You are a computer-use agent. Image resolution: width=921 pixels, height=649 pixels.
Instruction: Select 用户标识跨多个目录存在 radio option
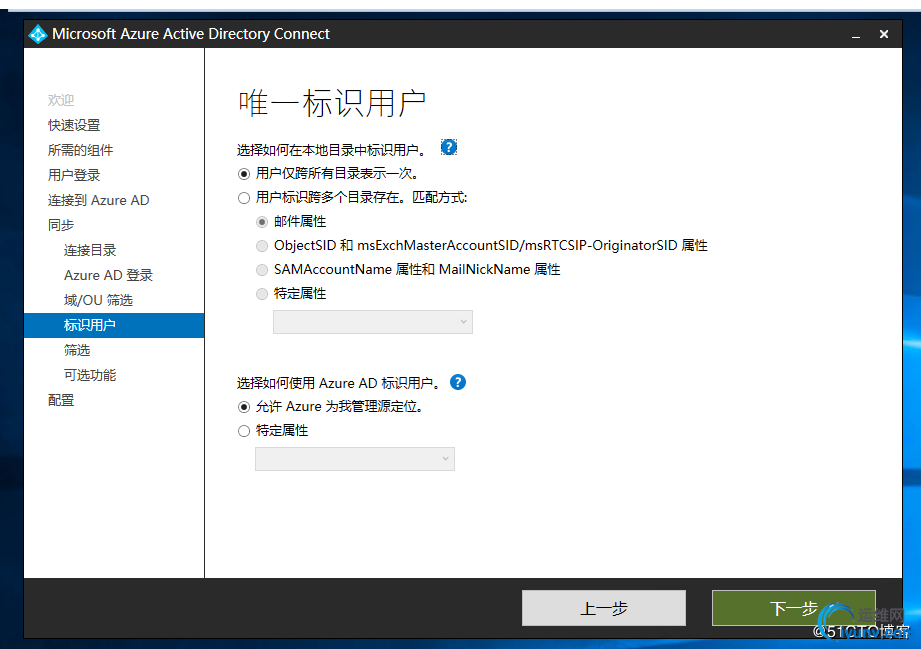(x=244, y=199)
